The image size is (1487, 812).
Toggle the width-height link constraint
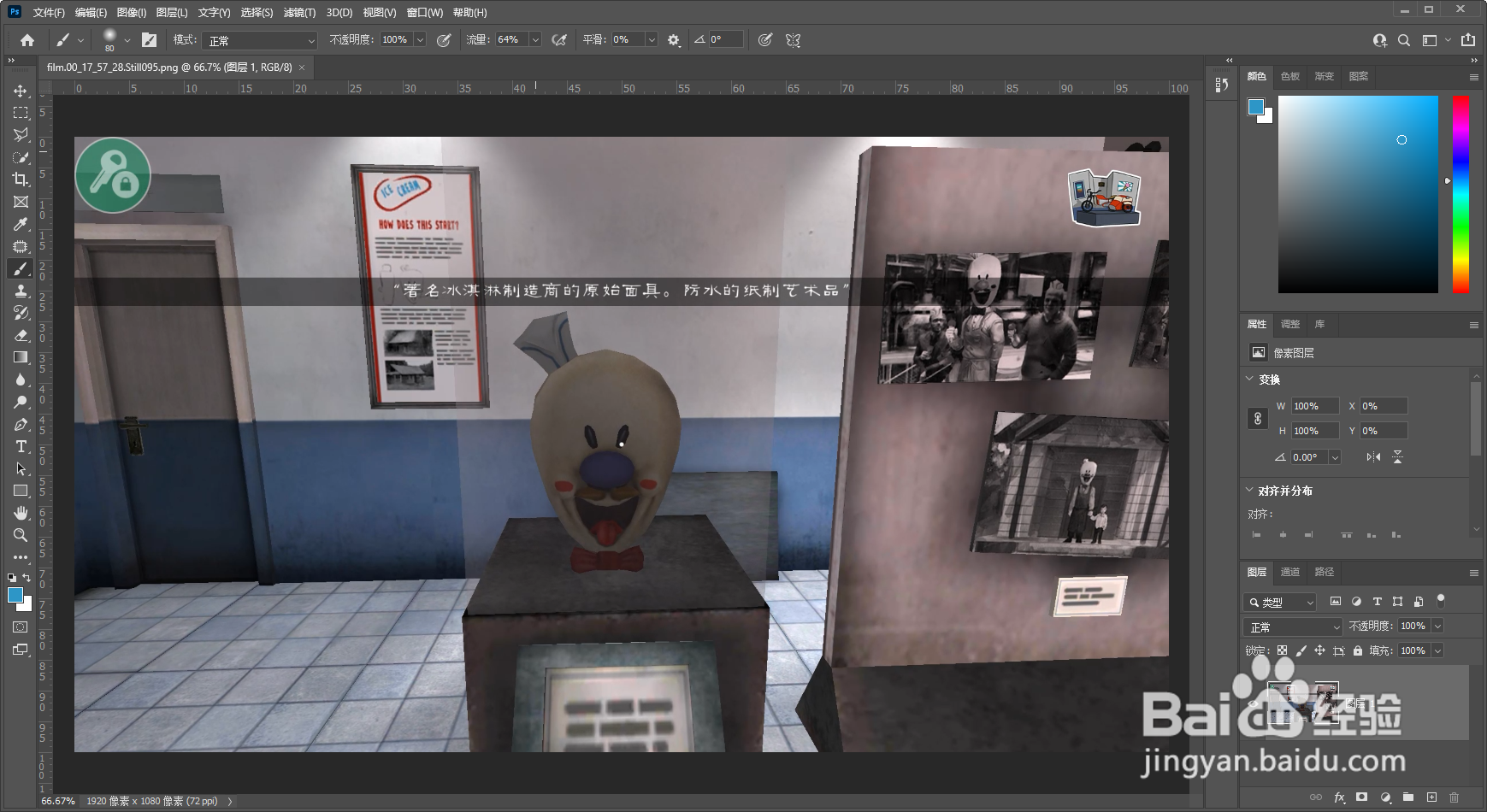coord(1258,419)
